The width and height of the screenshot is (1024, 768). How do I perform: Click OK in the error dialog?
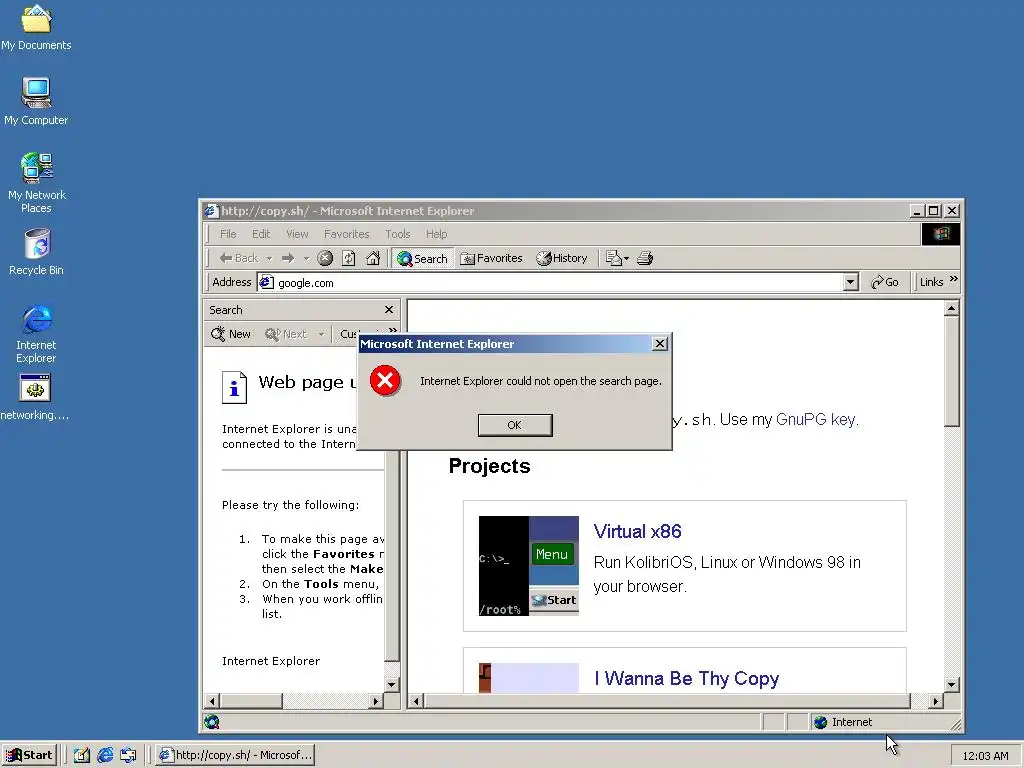515,425
